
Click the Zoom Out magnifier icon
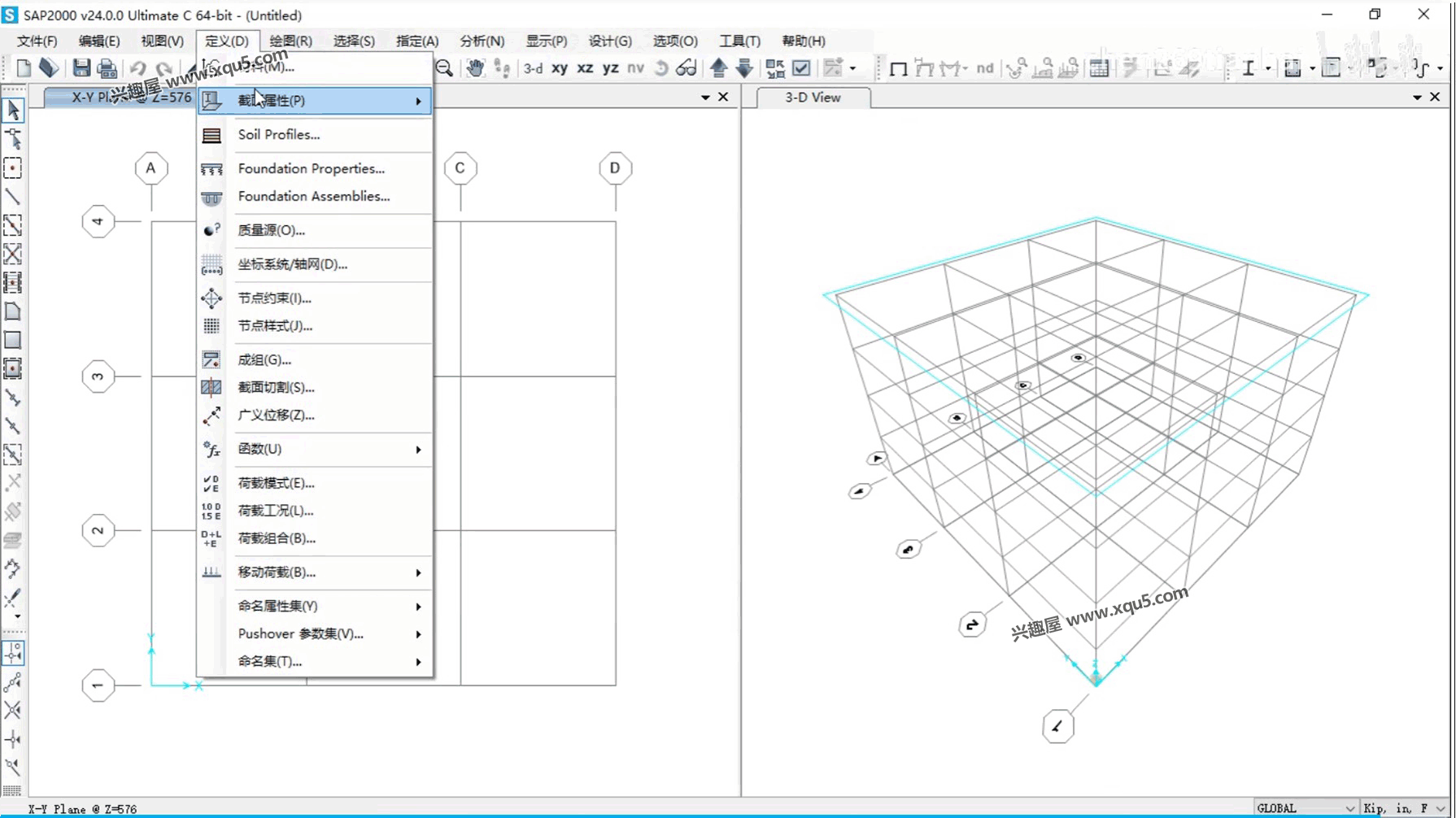444,68
